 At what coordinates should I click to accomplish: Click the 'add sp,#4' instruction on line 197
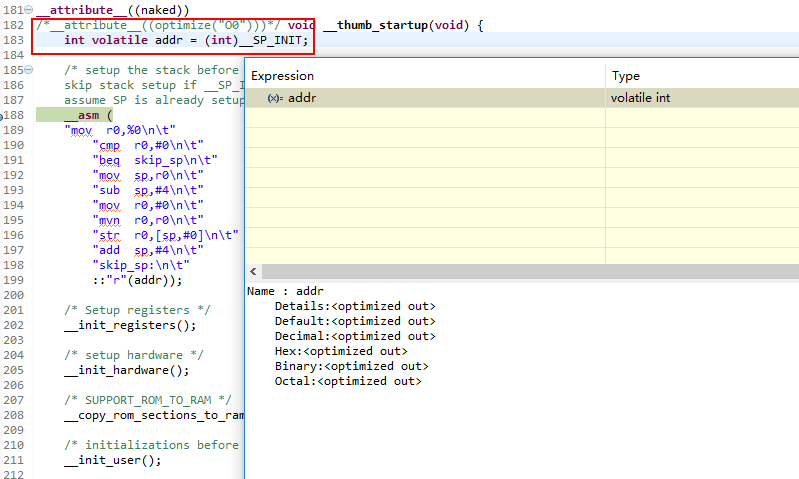click(148, 250)
